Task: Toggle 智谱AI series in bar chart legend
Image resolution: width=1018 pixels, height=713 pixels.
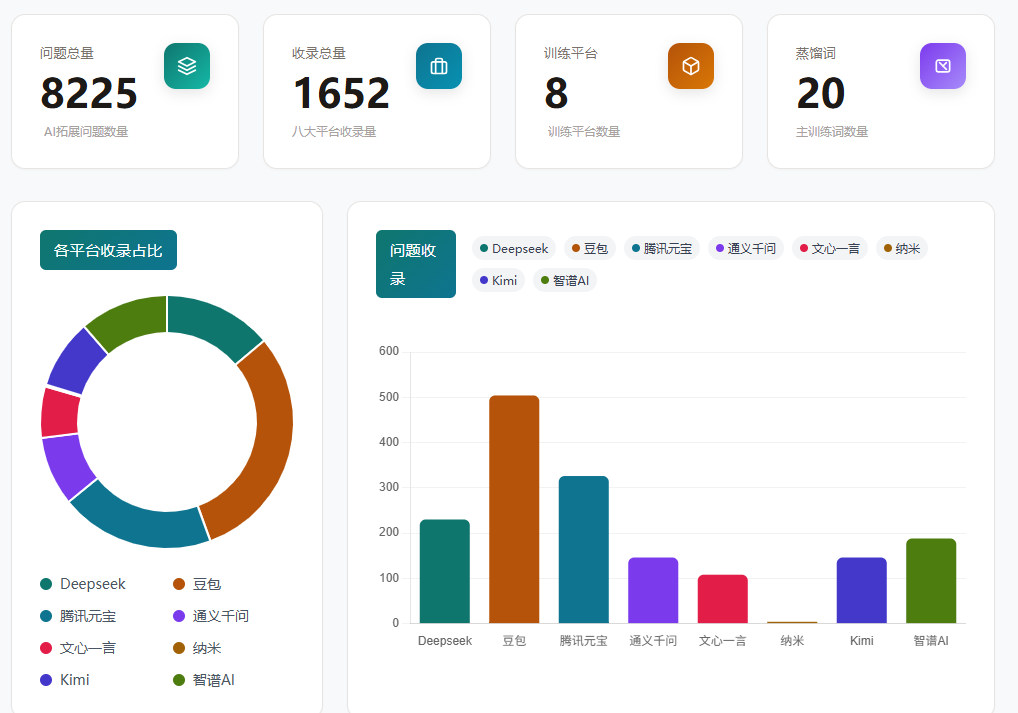Action: tap(565, 281)
